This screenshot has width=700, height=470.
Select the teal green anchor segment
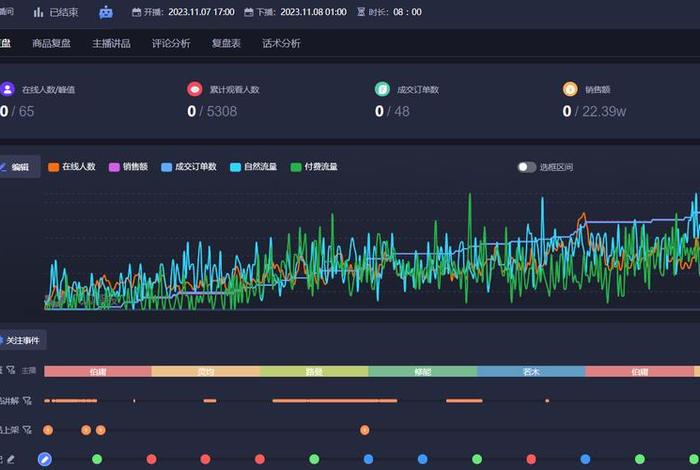pos(423,371)
